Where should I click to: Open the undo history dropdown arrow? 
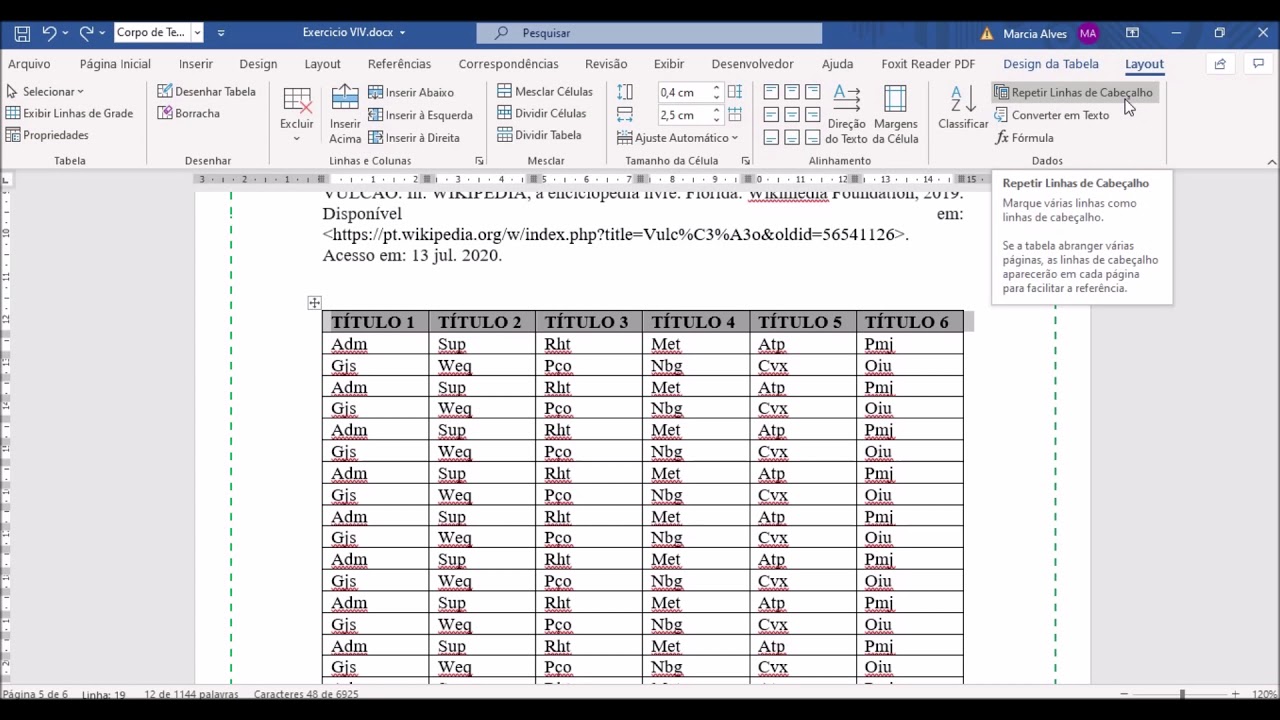[65, 33]
